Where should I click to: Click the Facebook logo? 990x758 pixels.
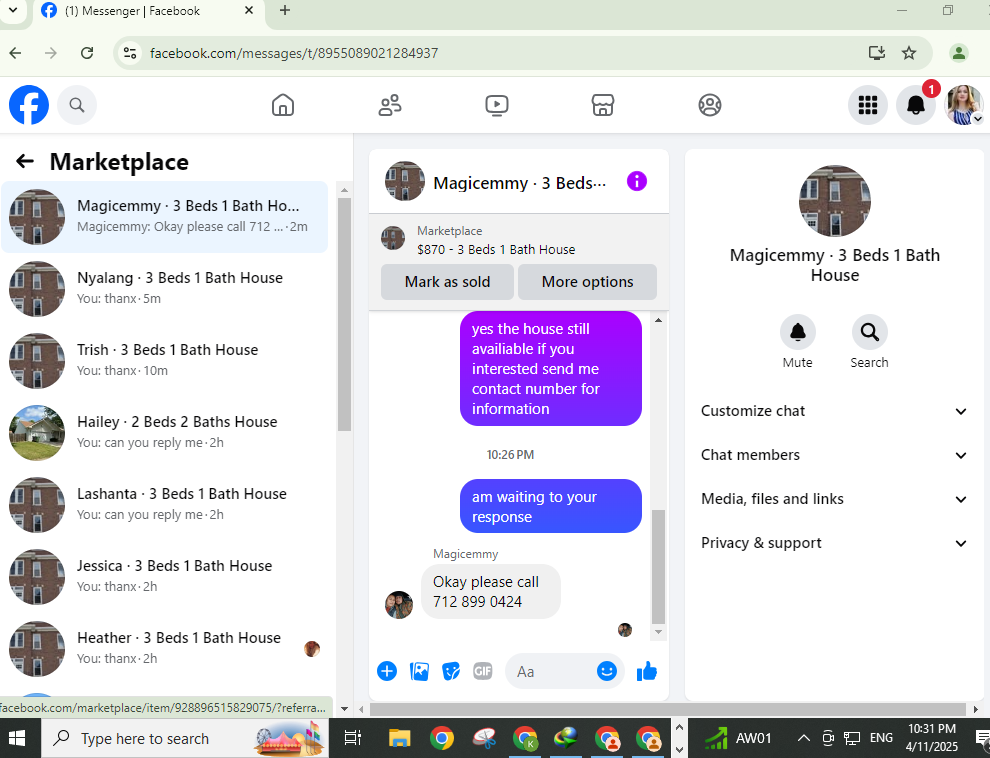[x=29, y=105]
